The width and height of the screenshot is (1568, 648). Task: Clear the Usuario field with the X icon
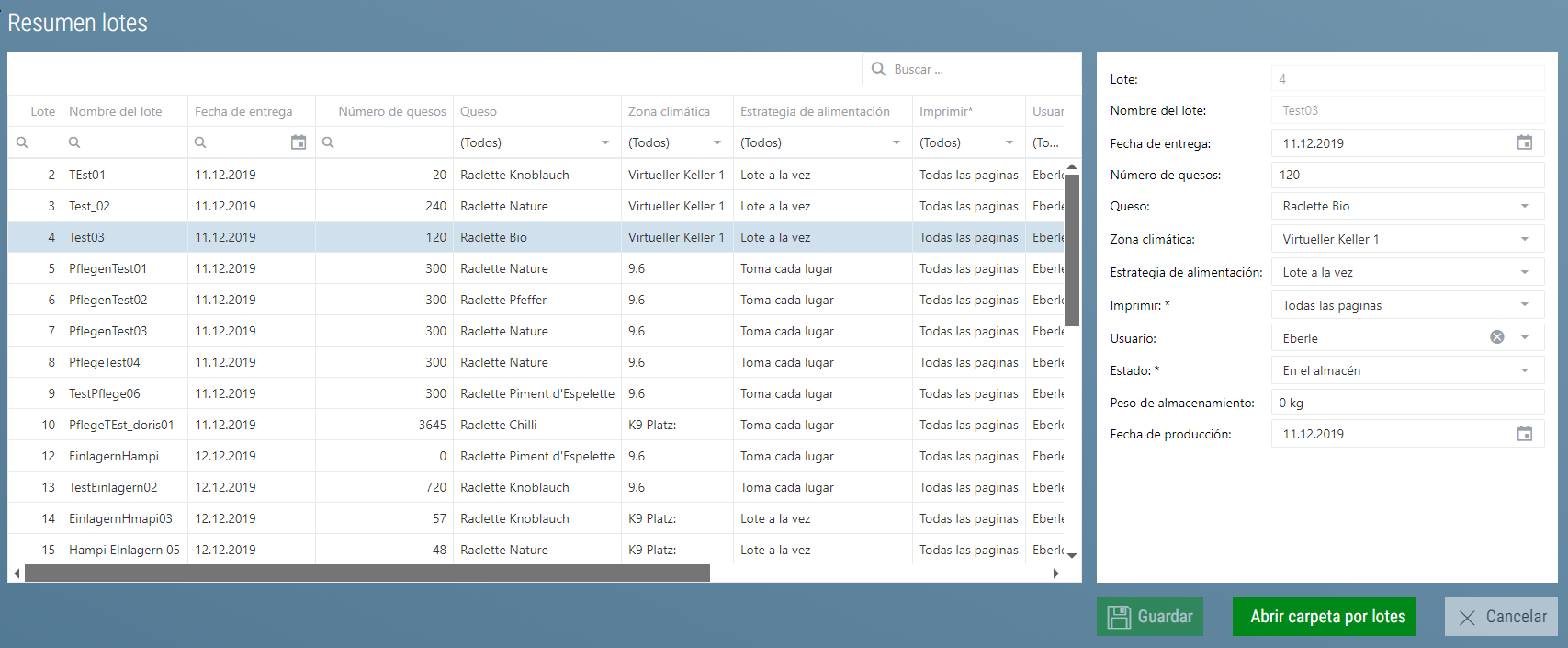click(x=1496, y=337)
